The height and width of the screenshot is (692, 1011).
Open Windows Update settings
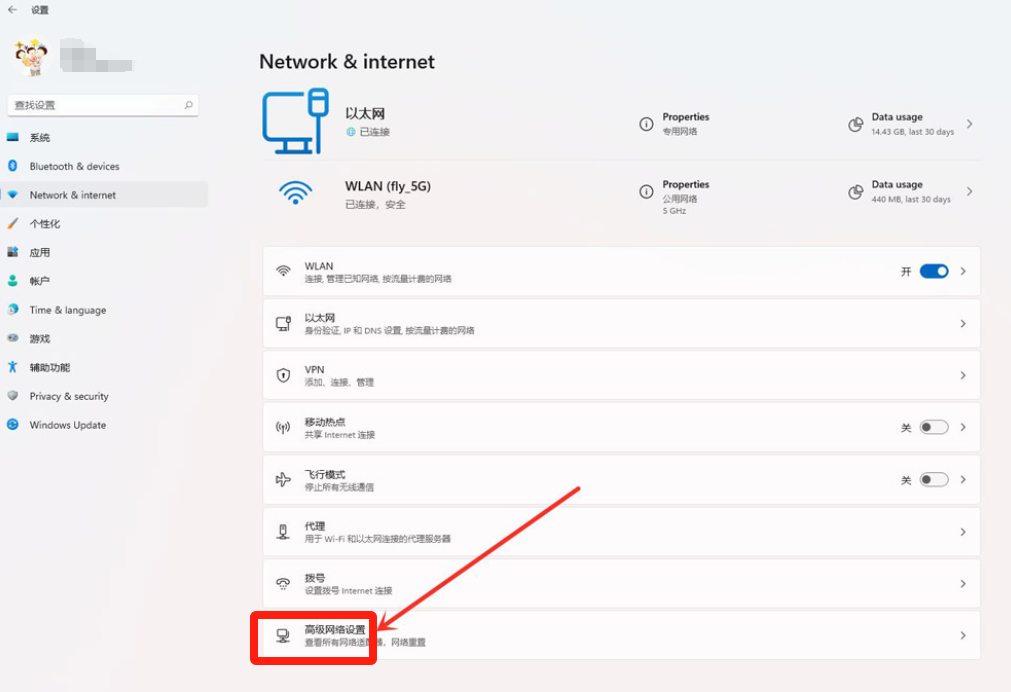[x=104, y=425]
